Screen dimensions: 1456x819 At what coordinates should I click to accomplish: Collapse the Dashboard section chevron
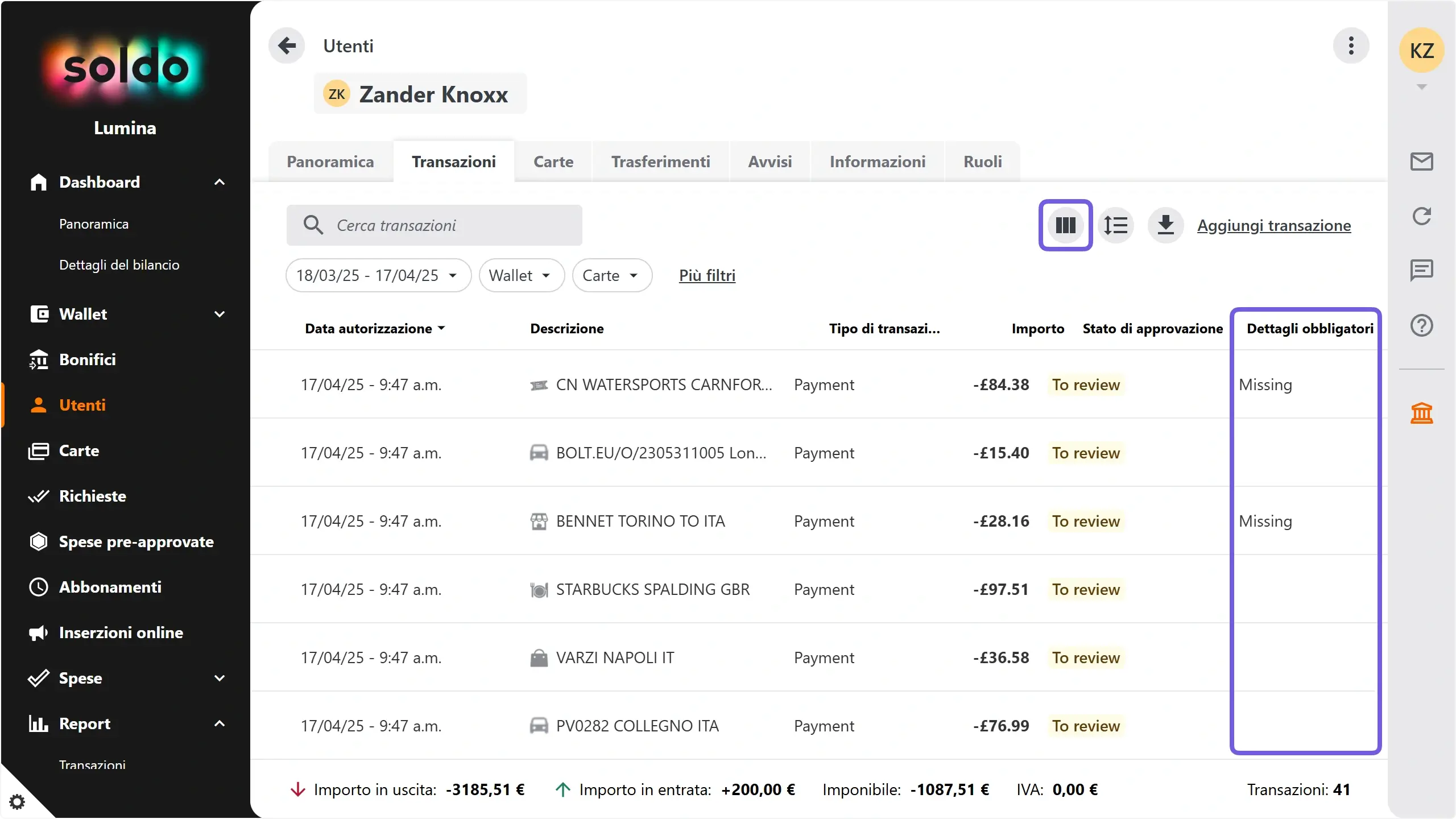(x=219, y=182)
